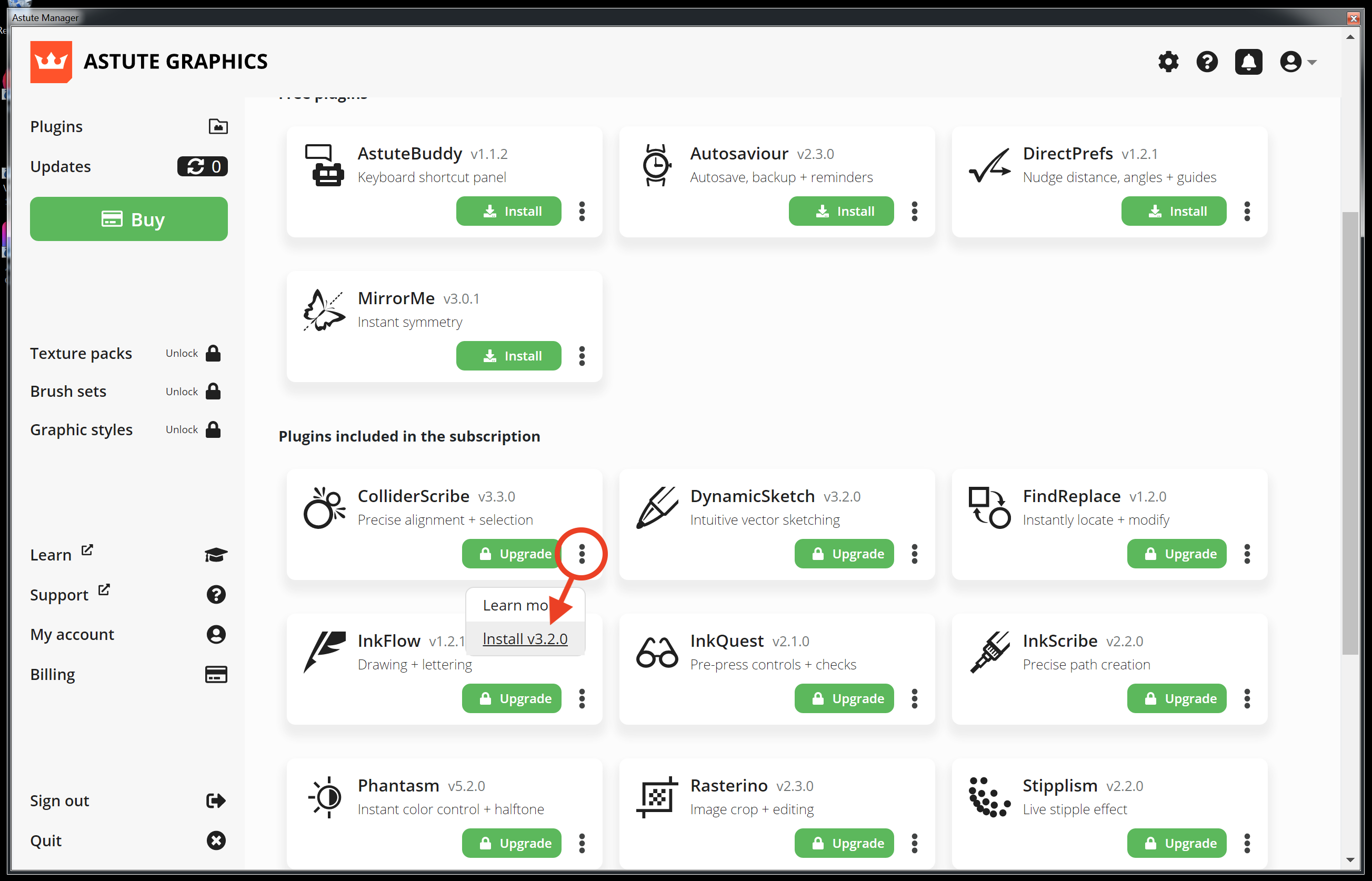The height and width of the screenshot is (881, 1372).
Task: Click the Rasterino crop icon
Action: (x=657, y=797)
